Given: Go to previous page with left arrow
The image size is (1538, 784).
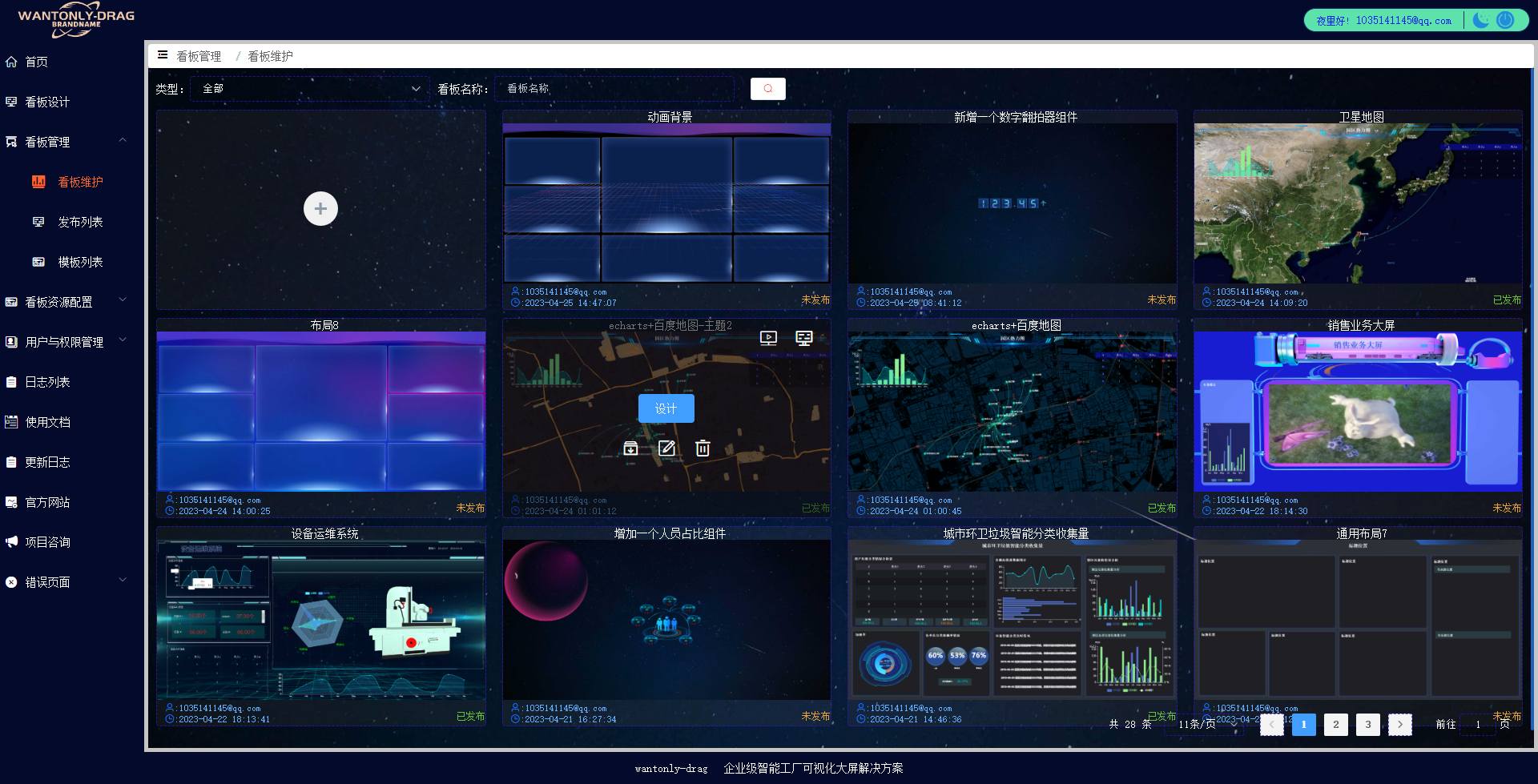Looking at the screenshot, I should (1272, 724).
